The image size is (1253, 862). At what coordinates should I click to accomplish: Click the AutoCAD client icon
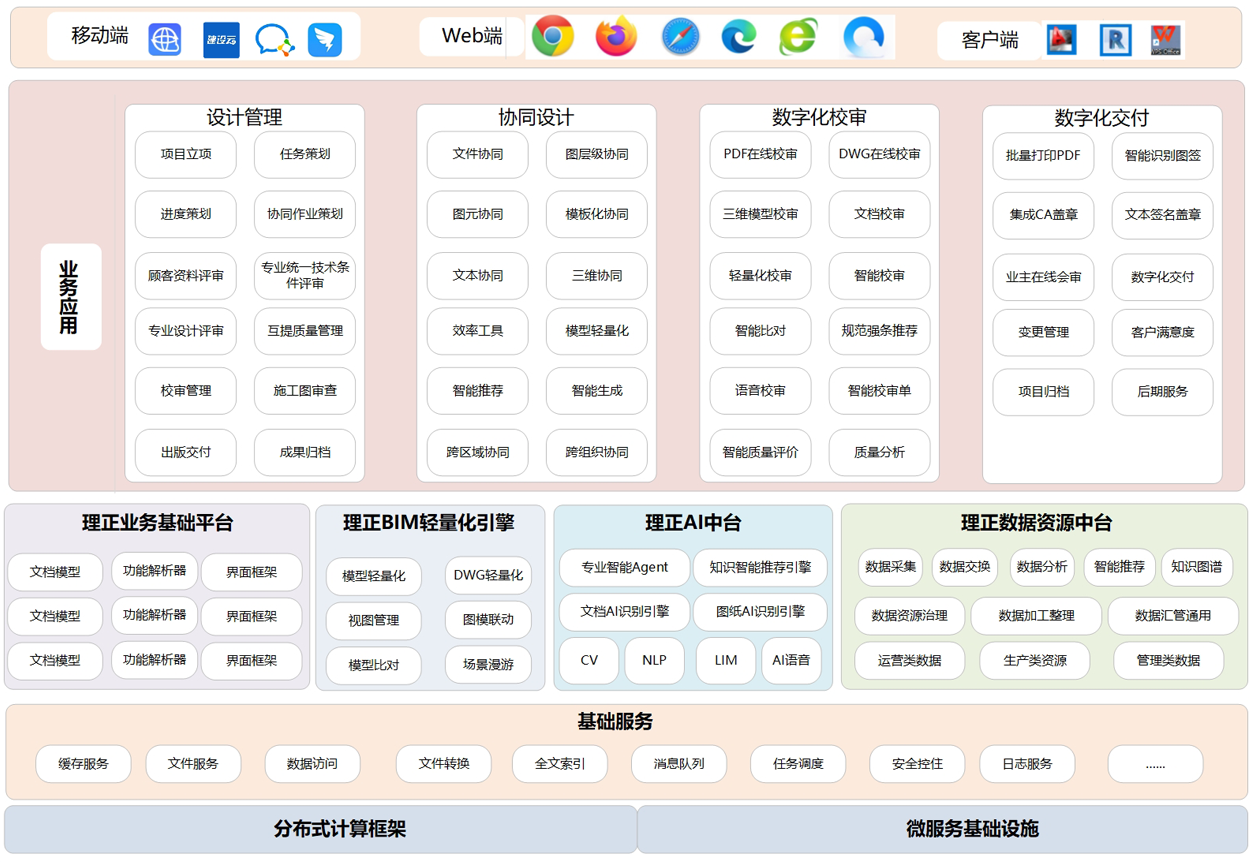click(x=1061, y=40)
